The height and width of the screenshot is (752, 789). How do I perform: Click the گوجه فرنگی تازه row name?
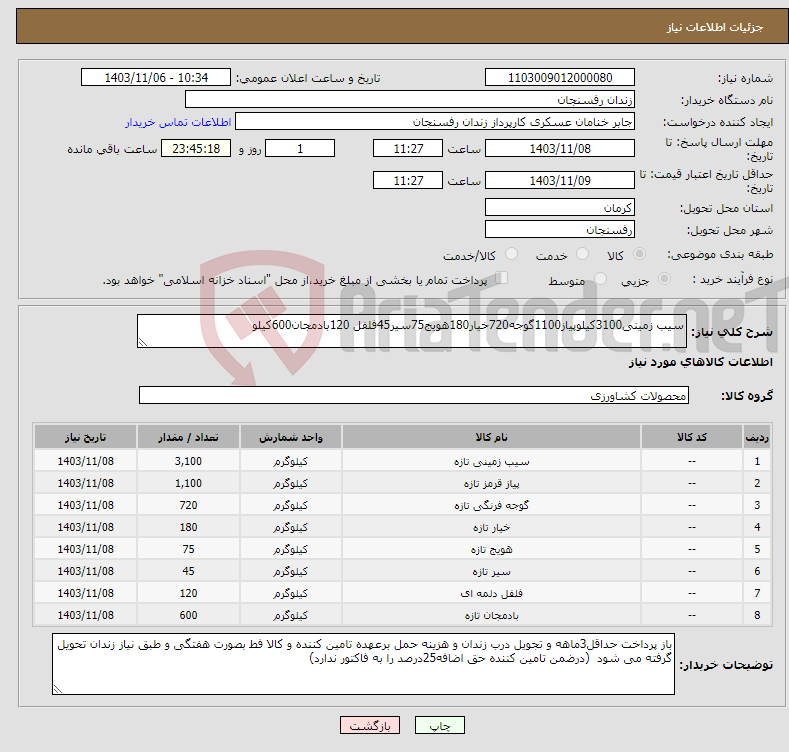coord(491,505)
